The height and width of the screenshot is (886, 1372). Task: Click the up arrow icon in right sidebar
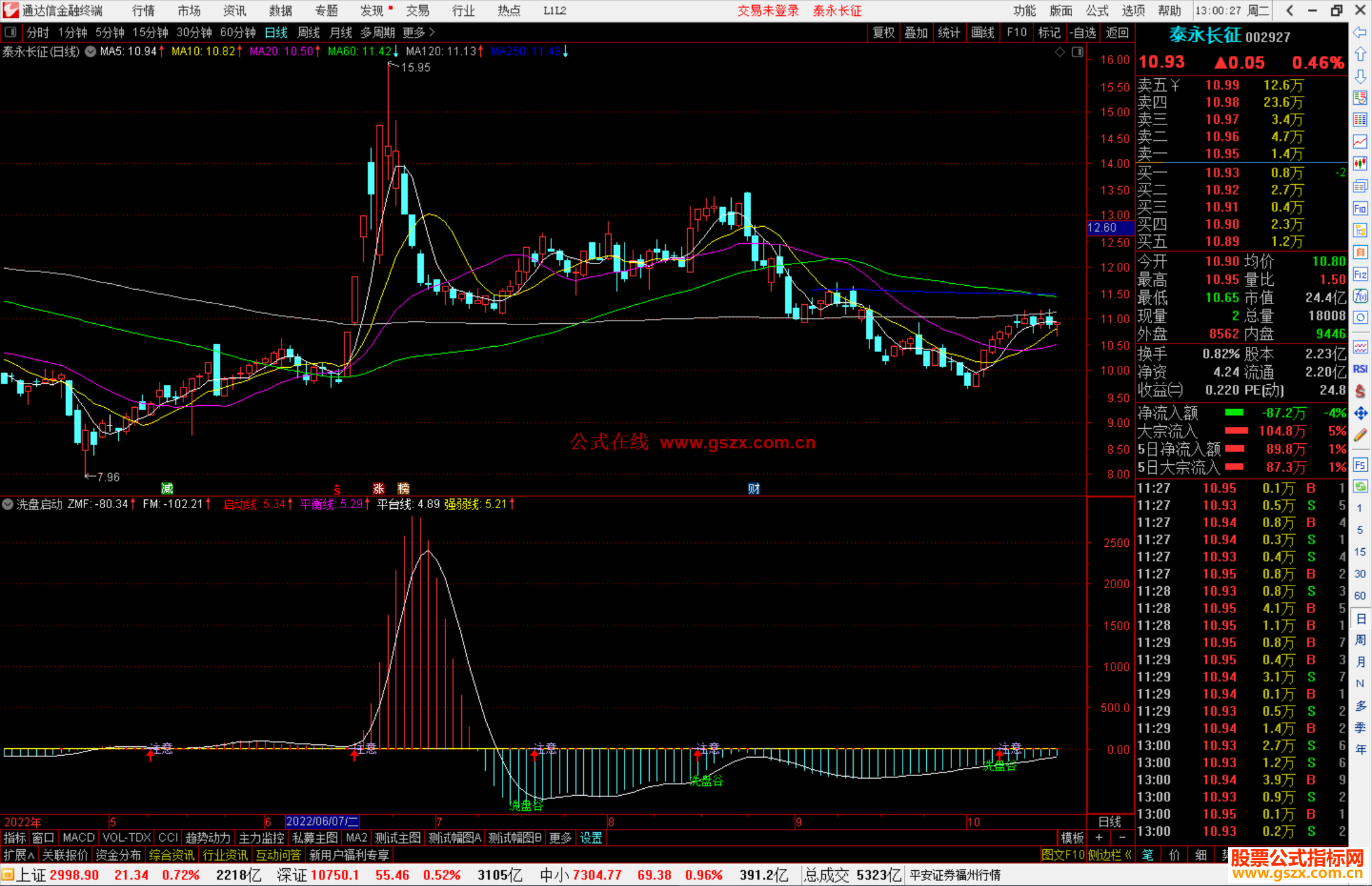[x=1360, y=55]
